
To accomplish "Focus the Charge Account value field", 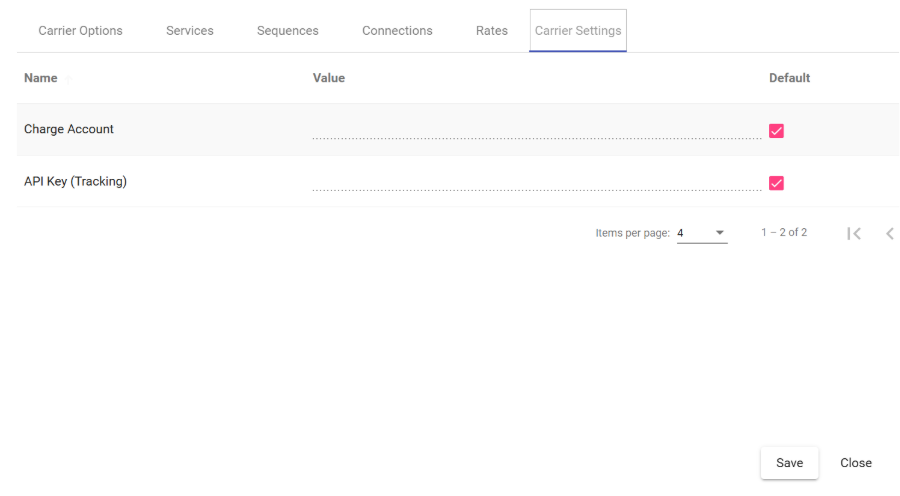I will coord(536,130).
